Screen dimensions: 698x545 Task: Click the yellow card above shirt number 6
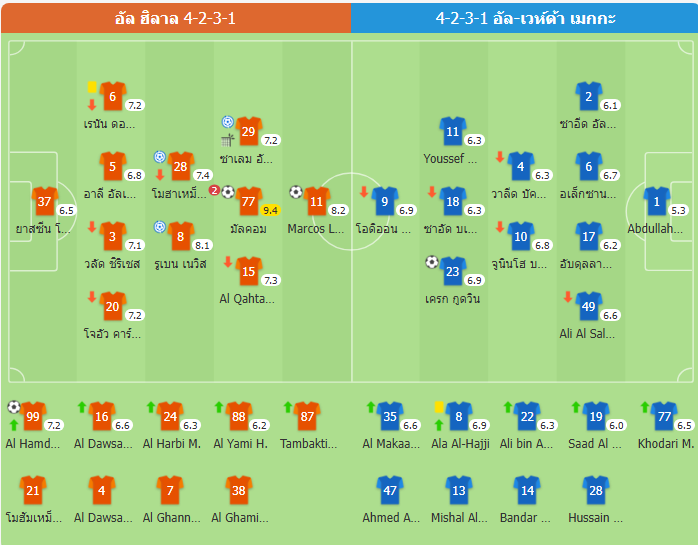click(92, 88)
